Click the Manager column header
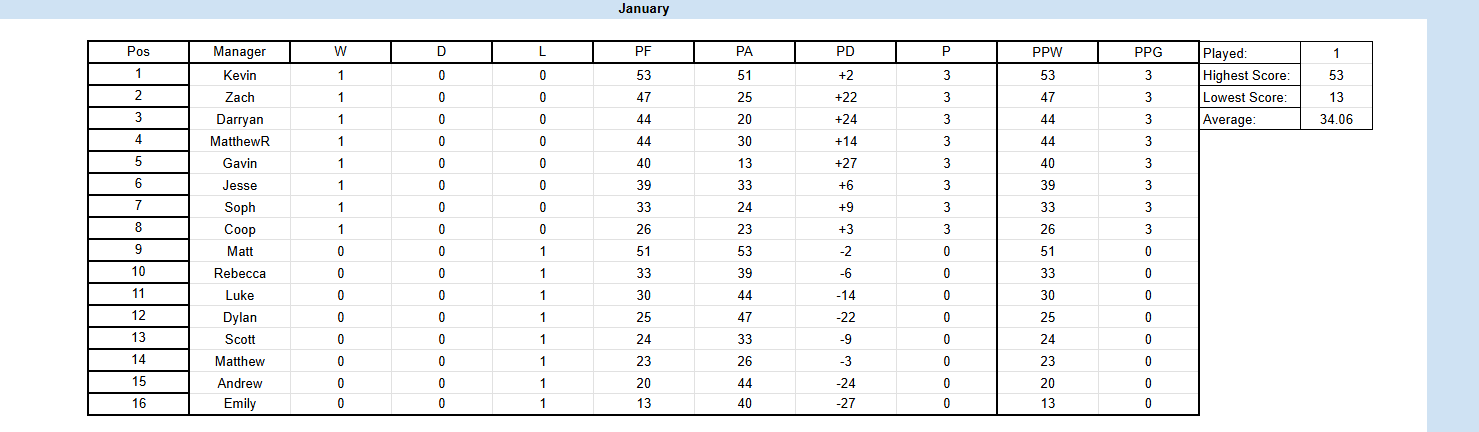1479x432 pixels. pyautogui.click(x=240, y=52)
